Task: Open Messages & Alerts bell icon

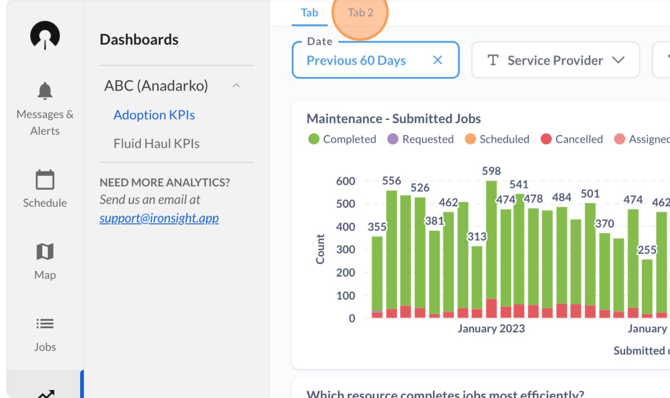Action: tap(45, 91)
